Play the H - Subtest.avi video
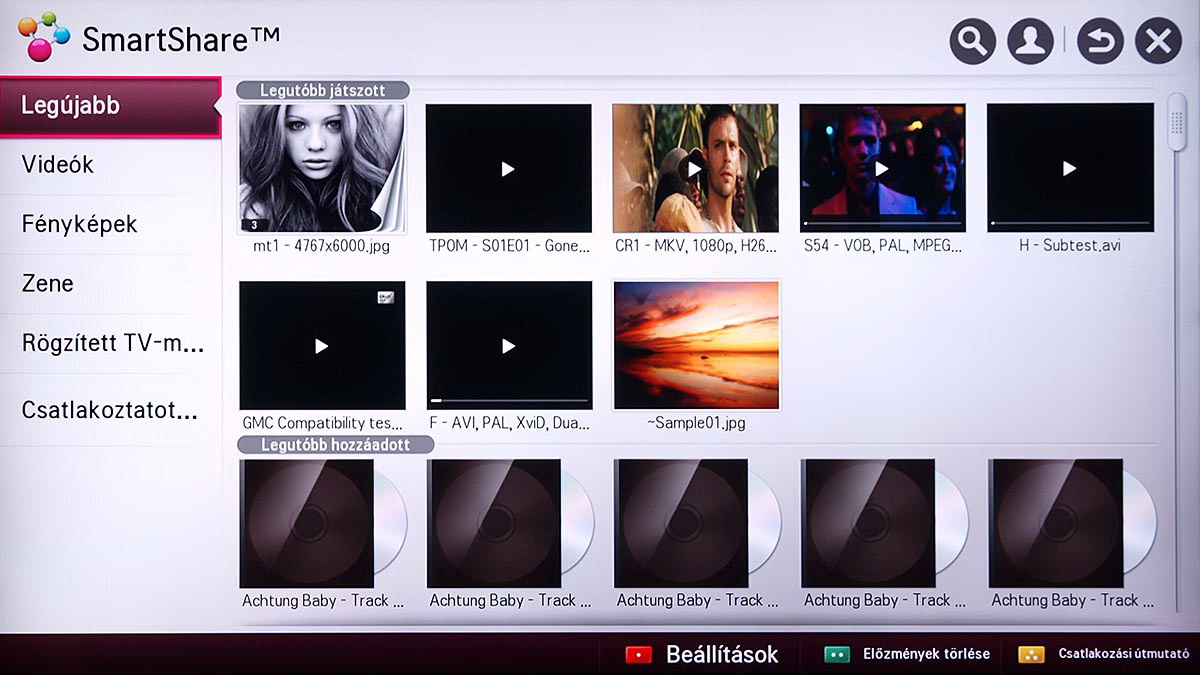1200x675 pixels. (1069, 168)
